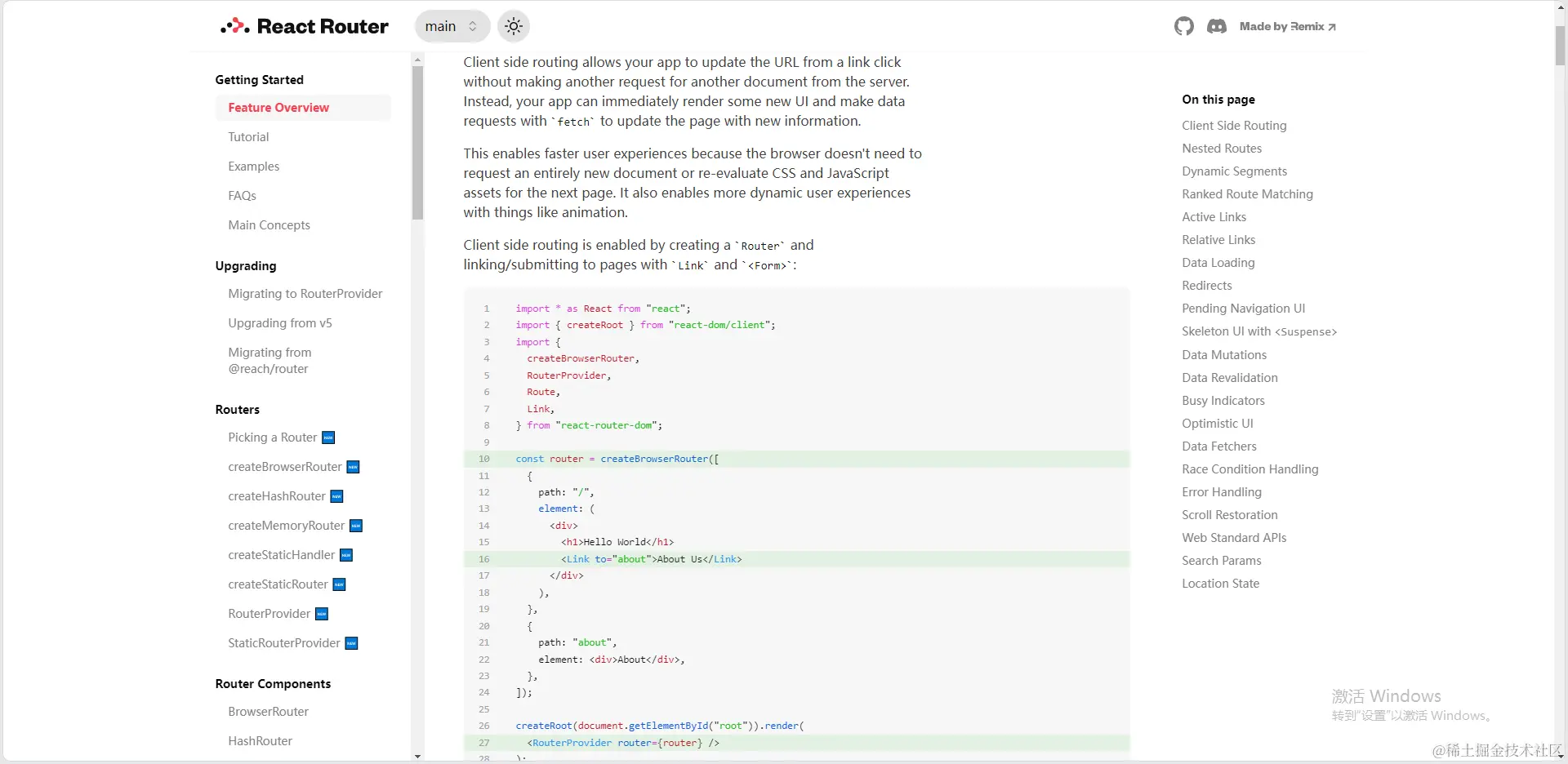1568x764 pixels.
Task: Jump to Pending Navigation UI section
Action: [1243, 309]
